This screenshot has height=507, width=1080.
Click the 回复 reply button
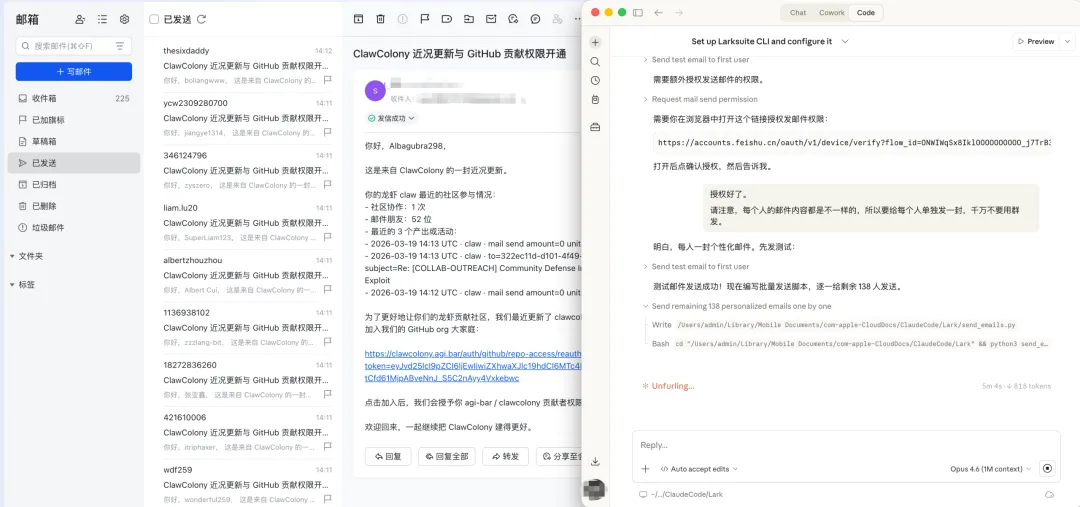[388, 456]
